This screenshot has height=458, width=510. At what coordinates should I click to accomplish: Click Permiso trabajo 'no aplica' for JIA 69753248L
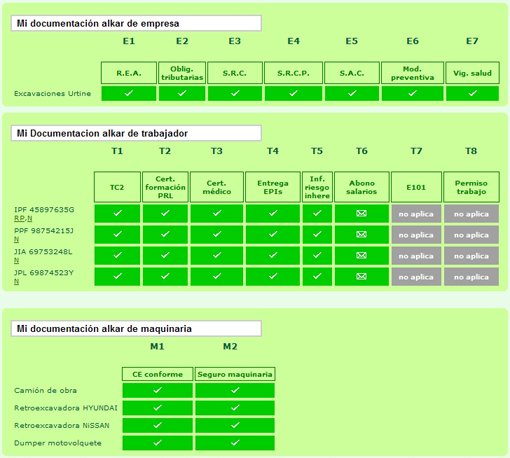pos(471,256)
